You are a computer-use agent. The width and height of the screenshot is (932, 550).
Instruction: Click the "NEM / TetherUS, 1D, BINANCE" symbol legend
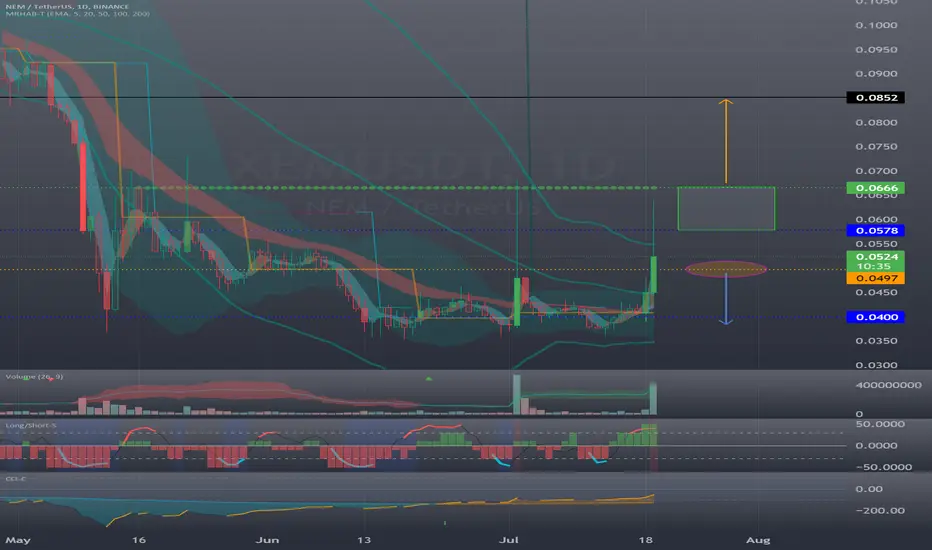pyautogui.click(x=67, y=7)
